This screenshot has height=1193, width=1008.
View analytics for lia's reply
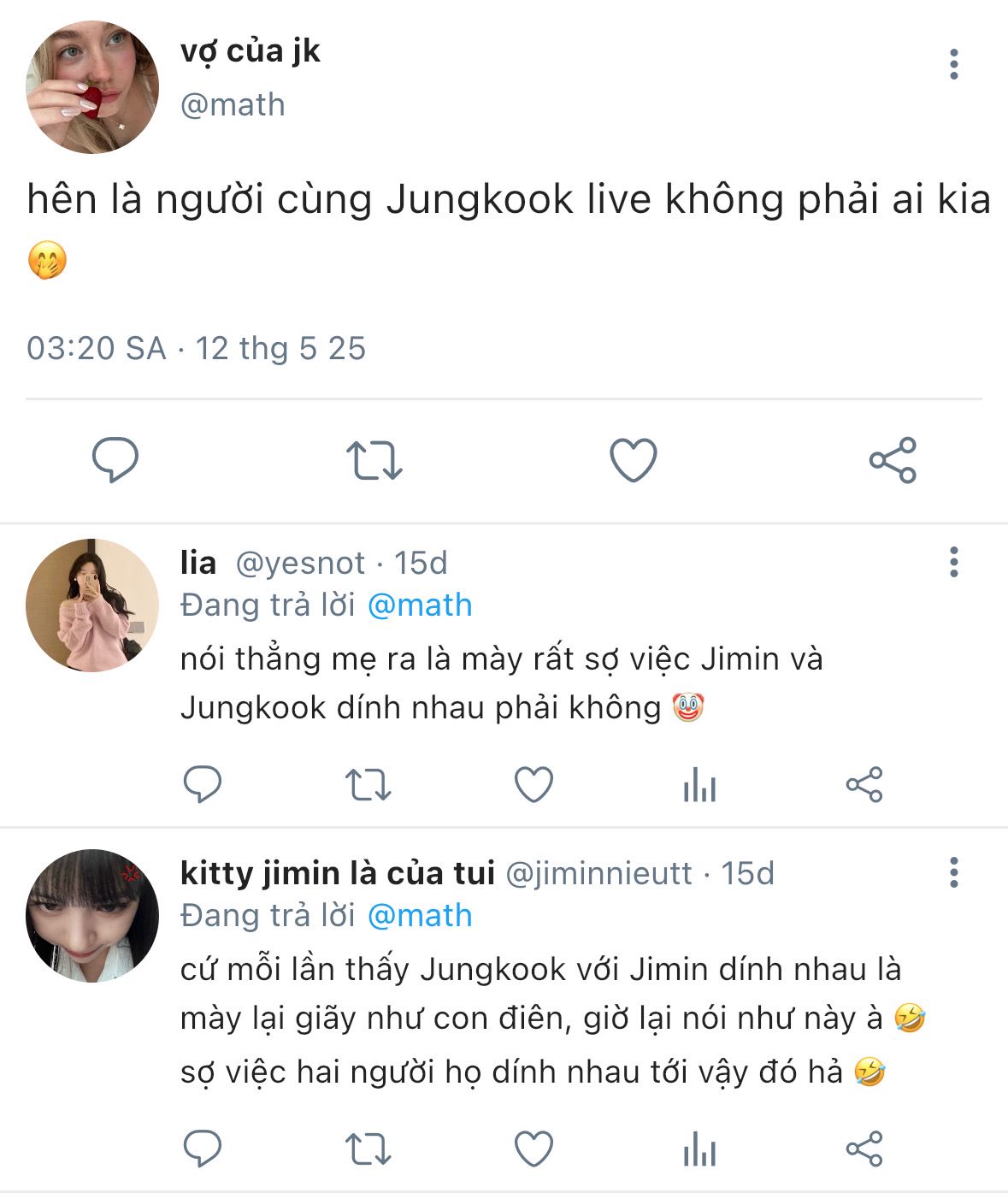(699, 783)
